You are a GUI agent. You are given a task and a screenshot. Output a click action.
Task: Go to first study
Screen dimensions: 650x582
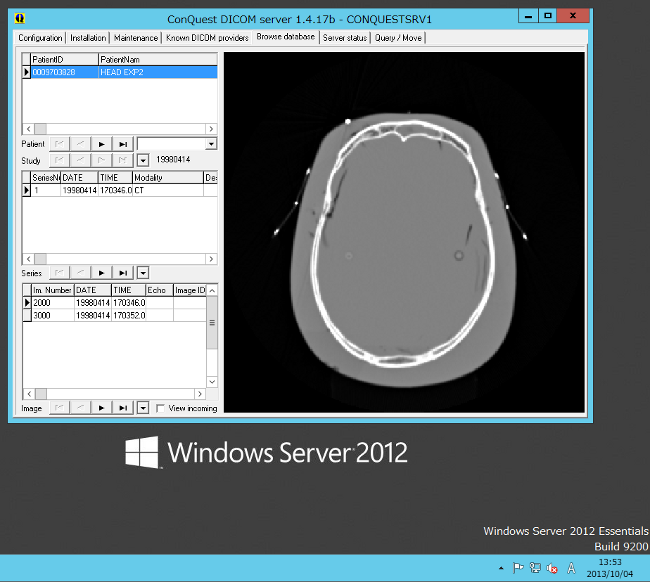(59, 160)
